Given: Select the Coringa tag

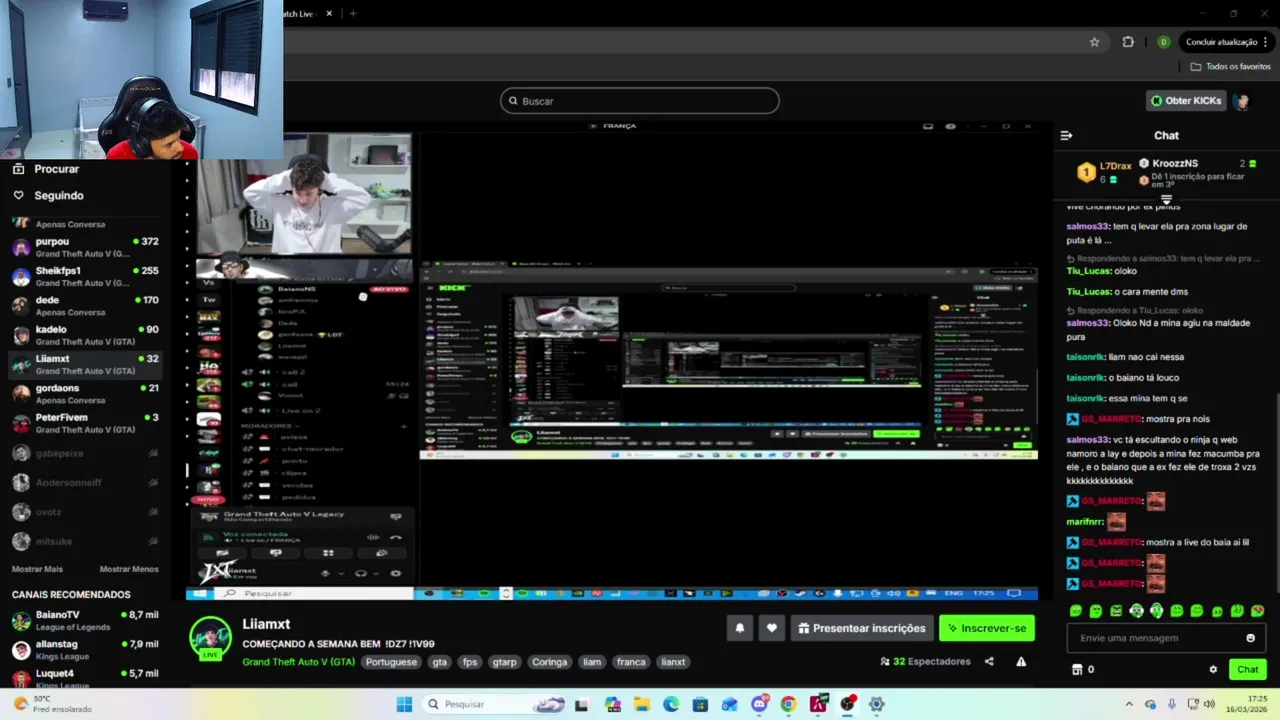Looking at the screenshot, I should pyautogui.click(x=550, y=662).
